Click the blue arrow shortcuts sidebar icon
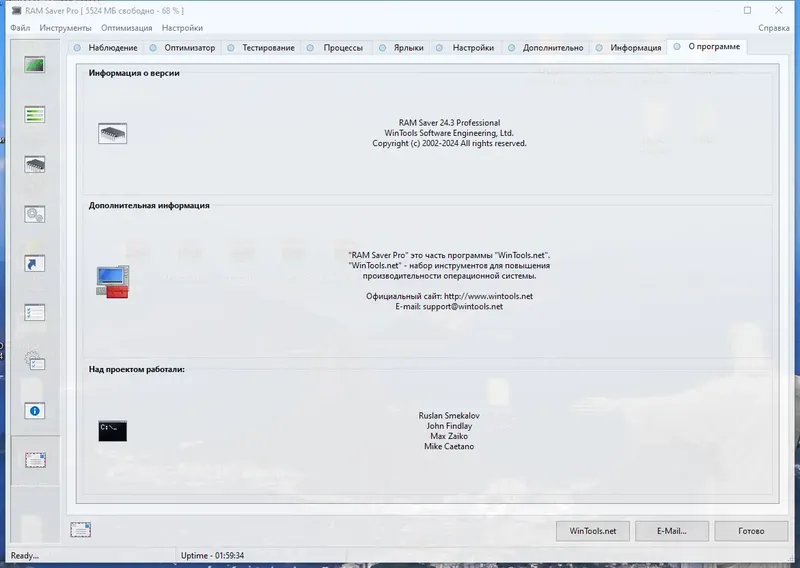This screenshot has width=800, height=568. point(35,263)
